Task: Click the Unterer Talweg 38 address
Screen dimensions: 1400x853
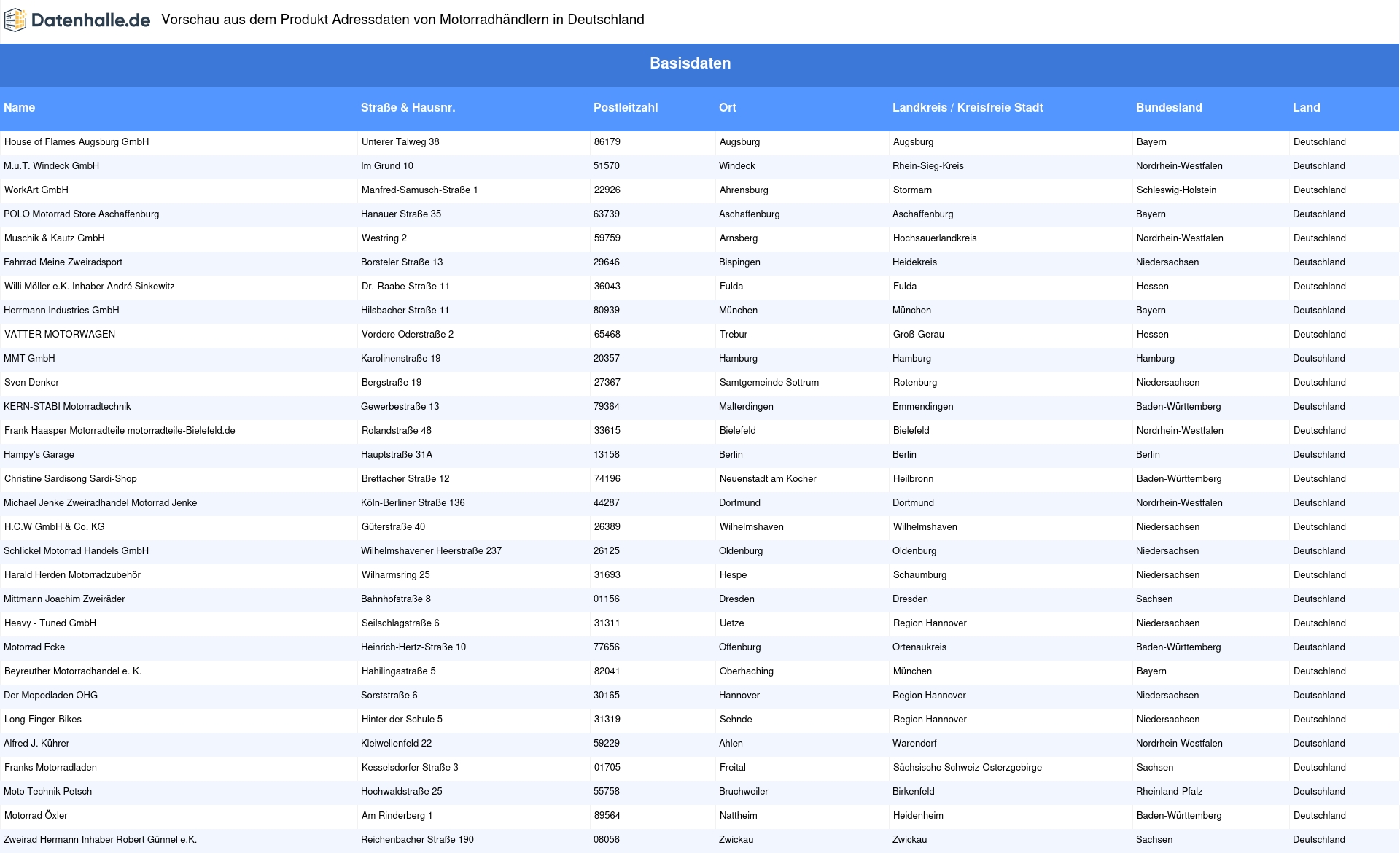Action: (x=400, y=142)
